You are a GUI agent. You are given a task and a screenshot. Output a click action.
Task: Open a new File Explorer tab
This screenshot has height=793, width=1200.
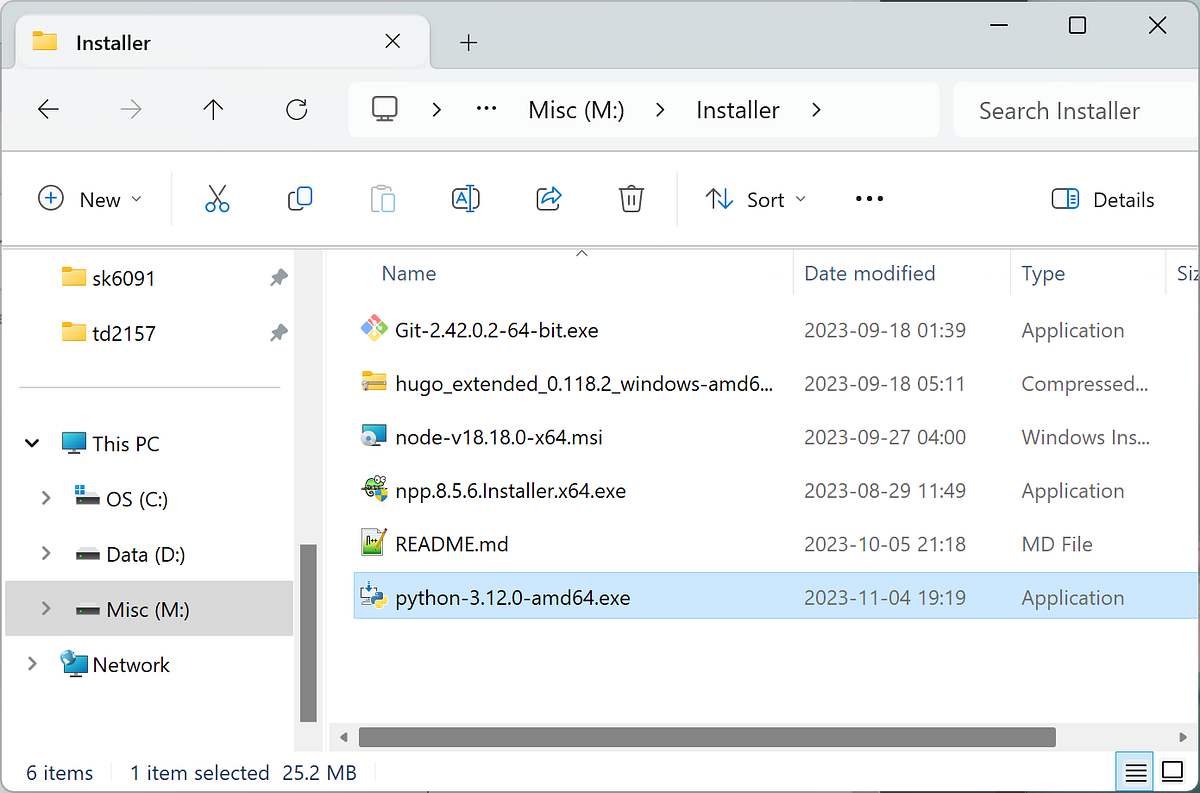tap(468, 42)
